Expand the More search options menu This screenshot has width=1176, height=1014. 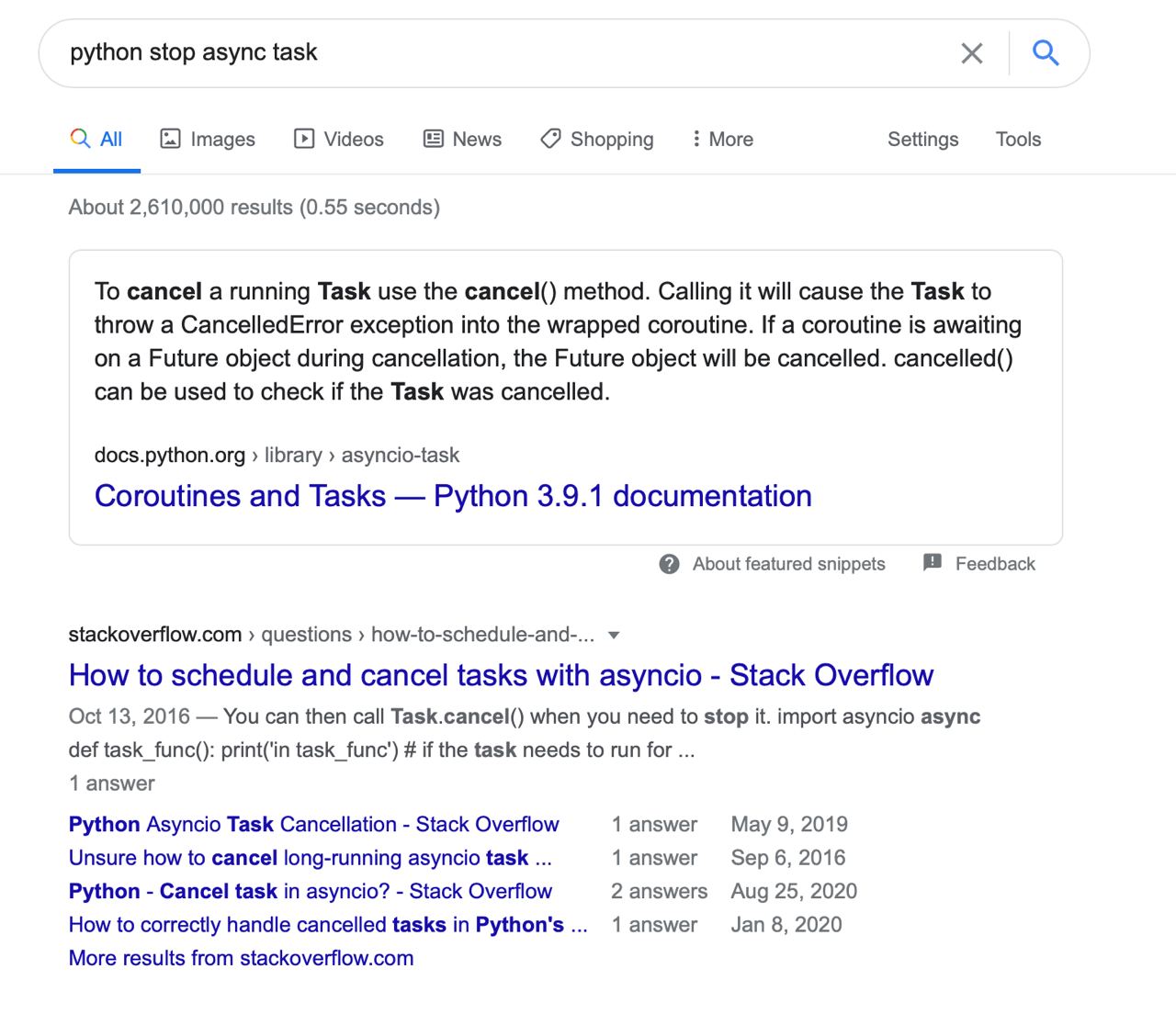click(x=722, y=140)
